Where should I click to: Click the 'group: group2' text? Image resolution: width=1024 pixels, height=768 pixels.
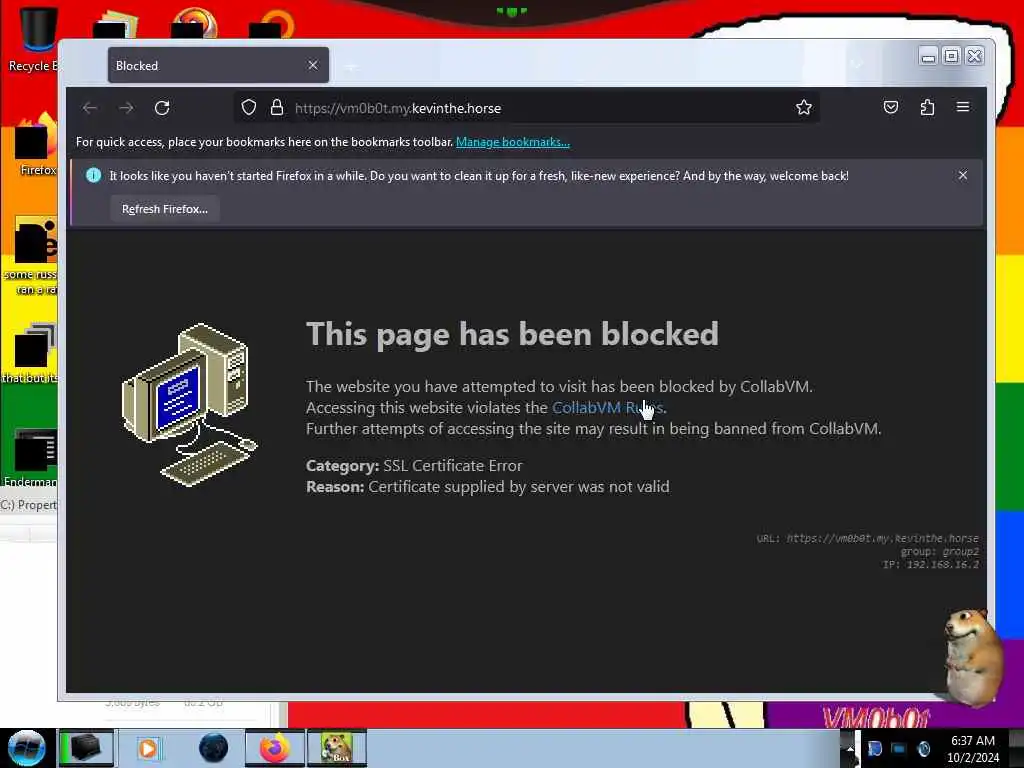[939, 551]
